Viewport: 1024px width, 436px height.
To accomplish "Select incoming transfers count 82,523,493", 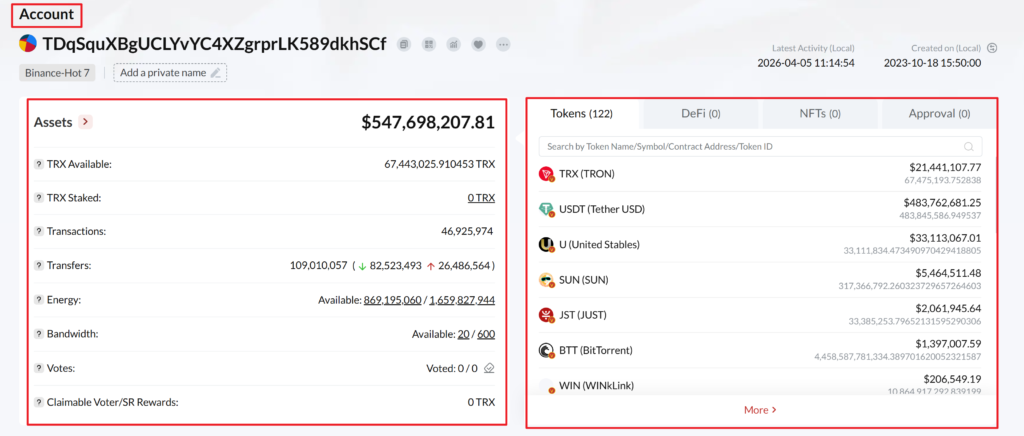I will [396, 266].
